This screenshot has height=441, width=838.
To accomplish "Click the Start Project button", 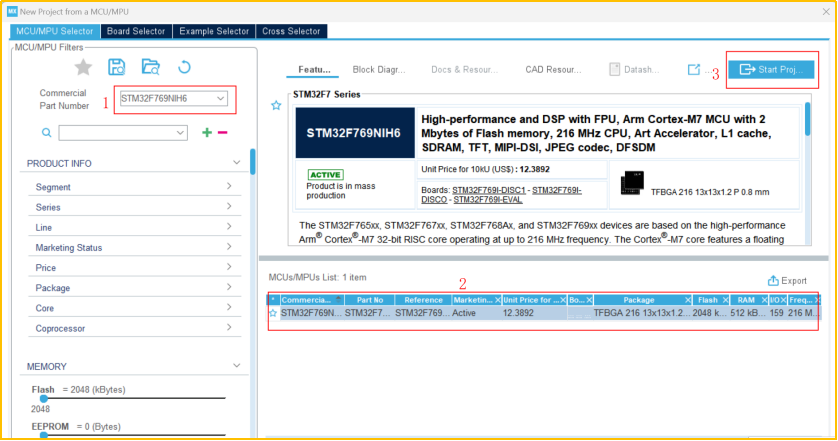I will click(x=771, y=69).
